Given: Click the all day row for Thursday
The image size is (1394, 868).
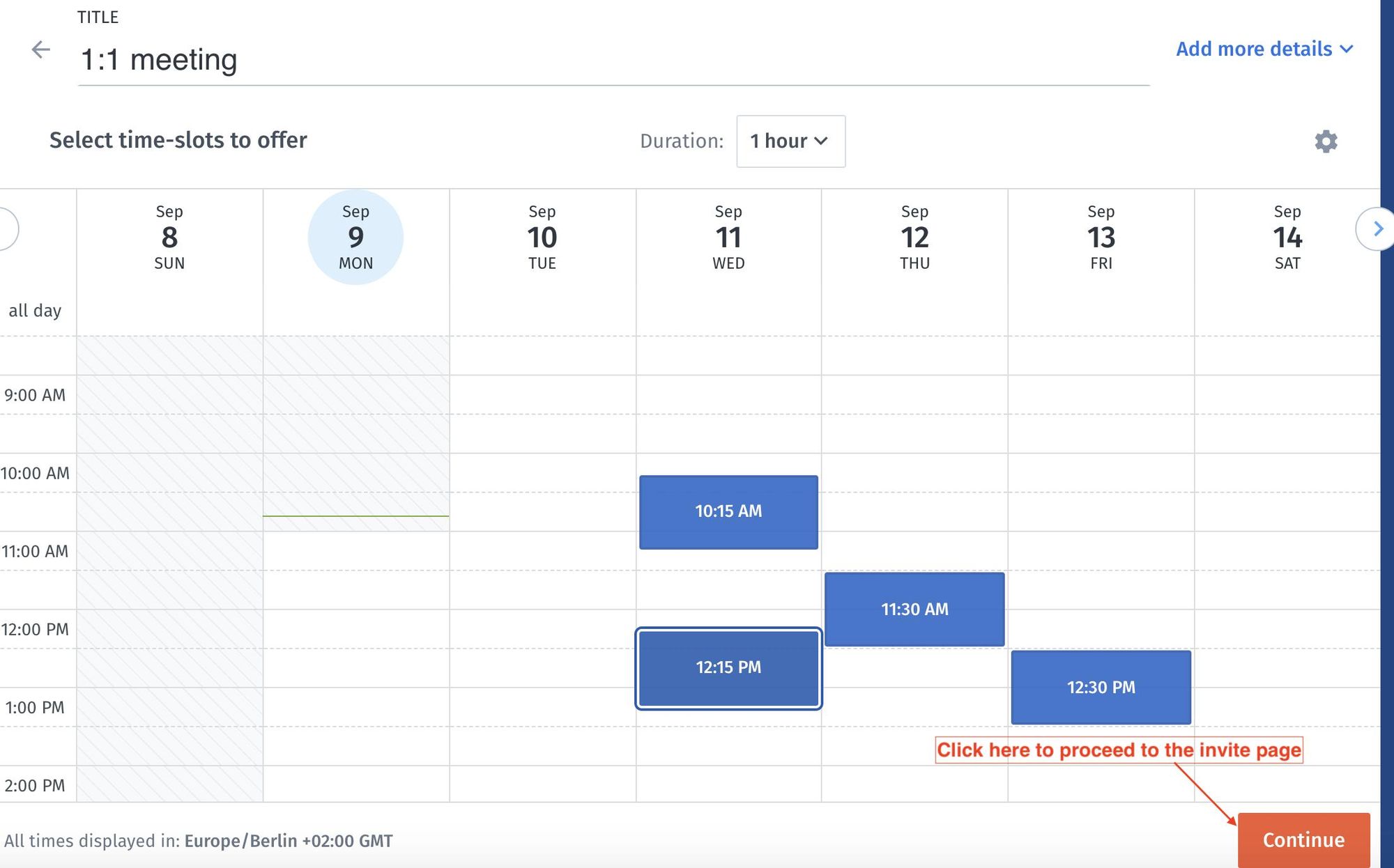Looking at the screenshot, I should [914, 311].
